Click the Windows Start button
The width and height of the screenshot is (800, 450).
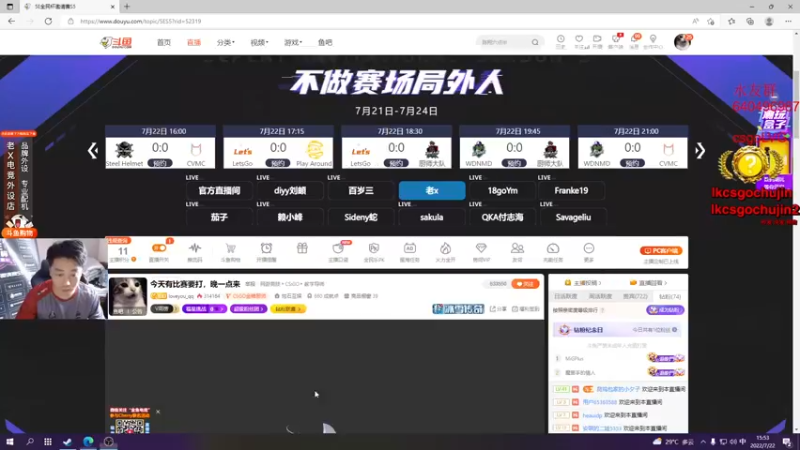point(10,442)
